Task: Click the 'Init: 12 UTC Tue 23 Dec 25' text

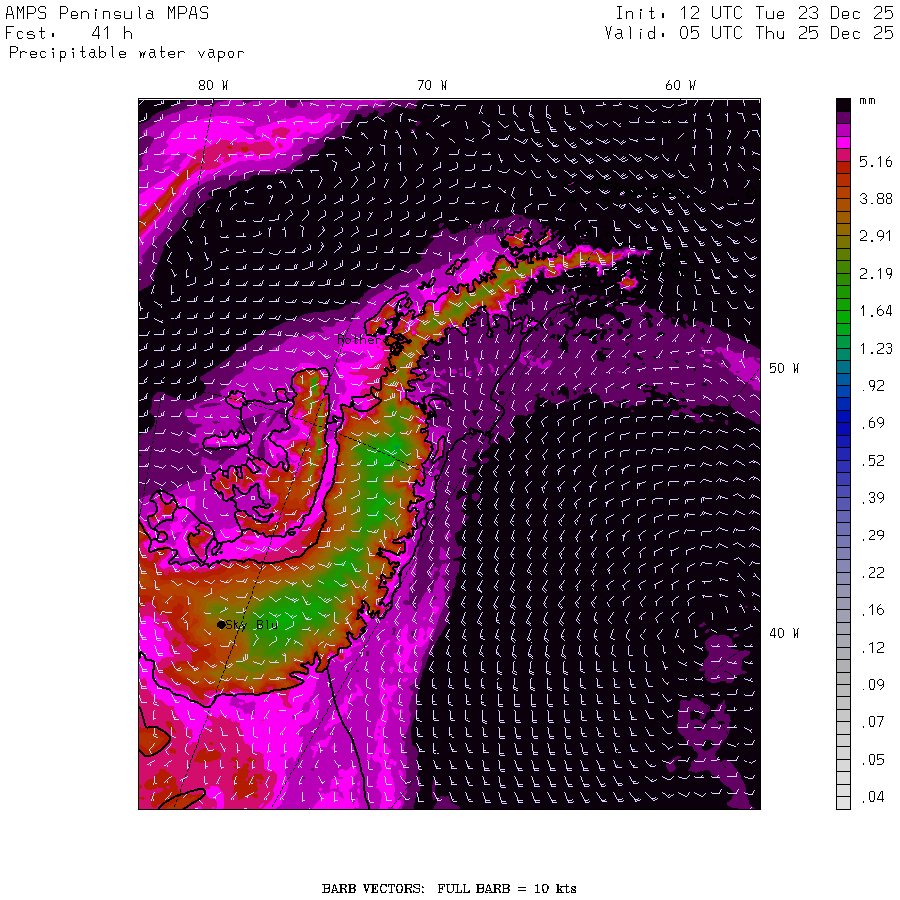Action: pyautogui.click(x=754, y=13)
